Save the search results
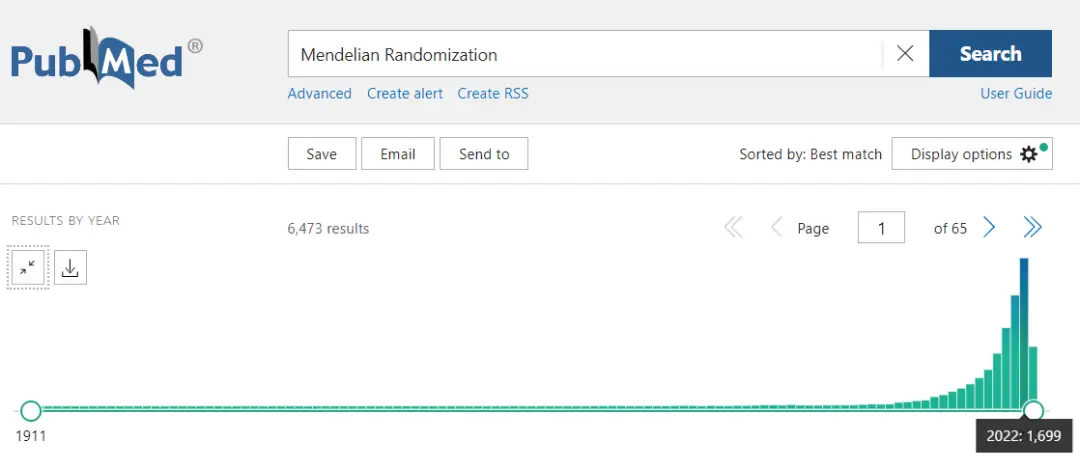This screenshot has width=1080, height=470. [x=322, y=154]
